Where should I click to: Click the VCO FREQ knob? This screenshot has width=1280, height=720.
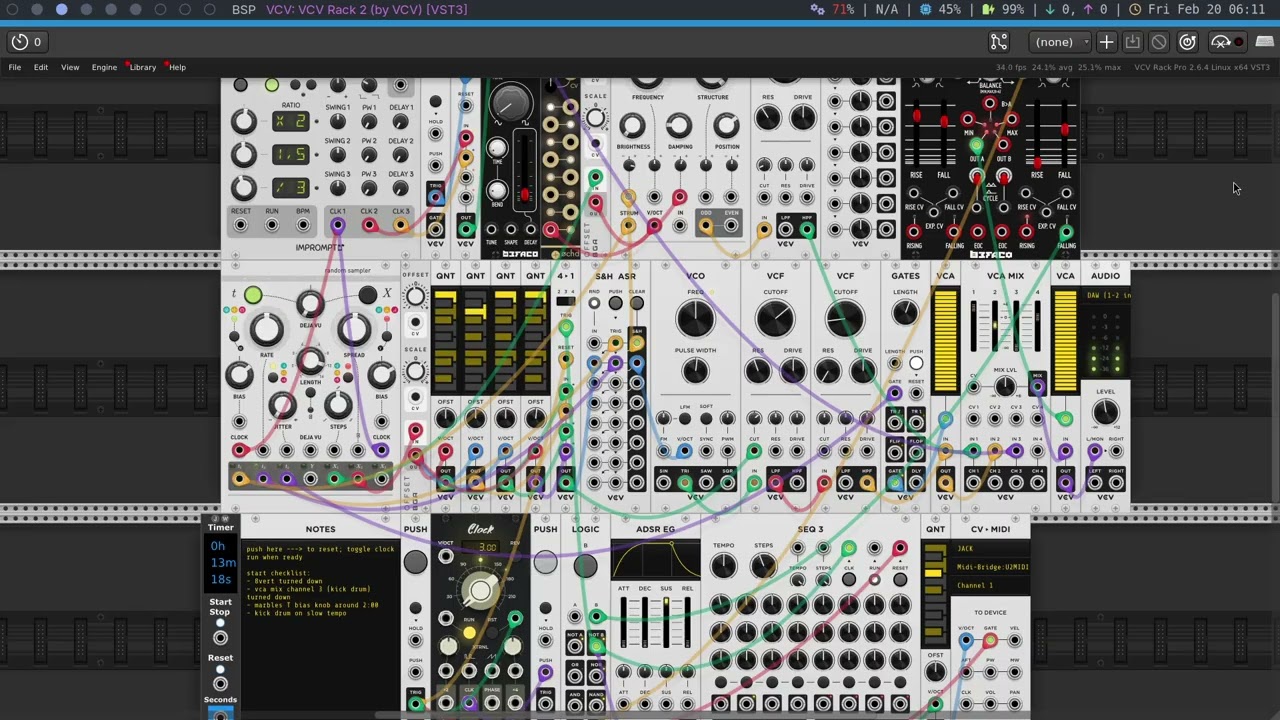pyautogui.click(x=695, y=320)
